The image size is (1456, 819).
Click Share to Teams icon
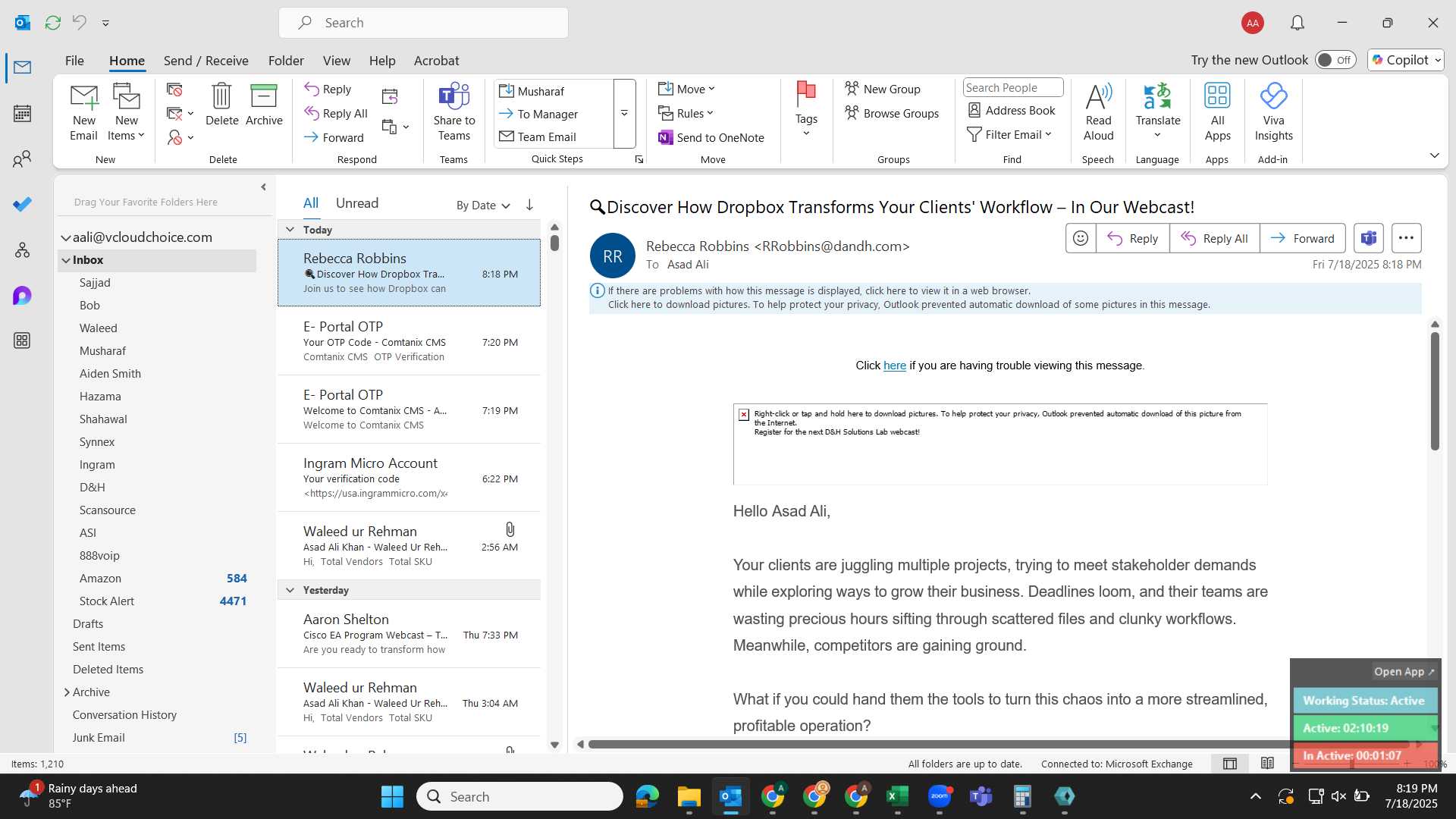point(454,112)
